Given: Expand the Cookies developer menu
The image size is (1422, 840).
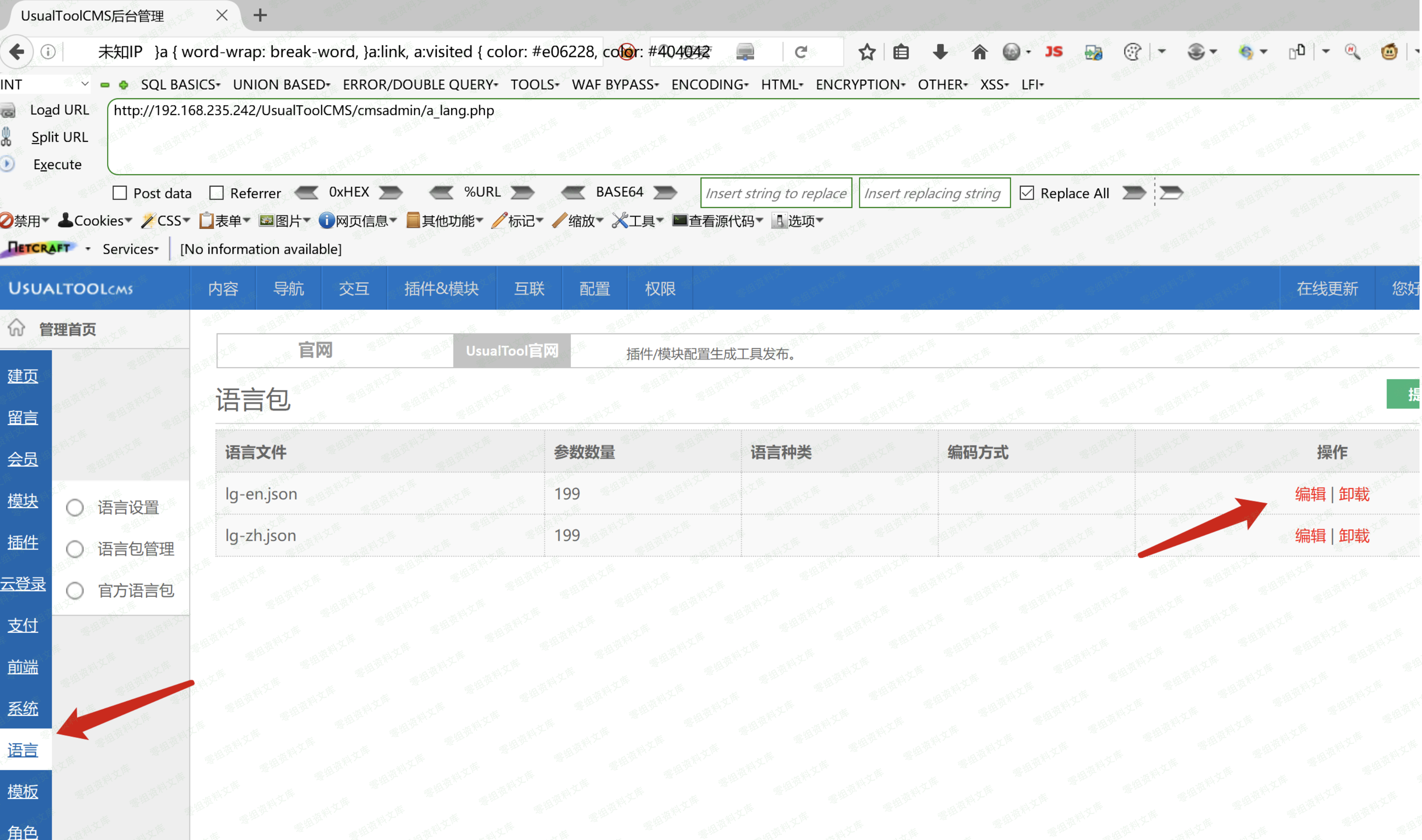Looking at the screenshot, I should [x=95, y=221].
